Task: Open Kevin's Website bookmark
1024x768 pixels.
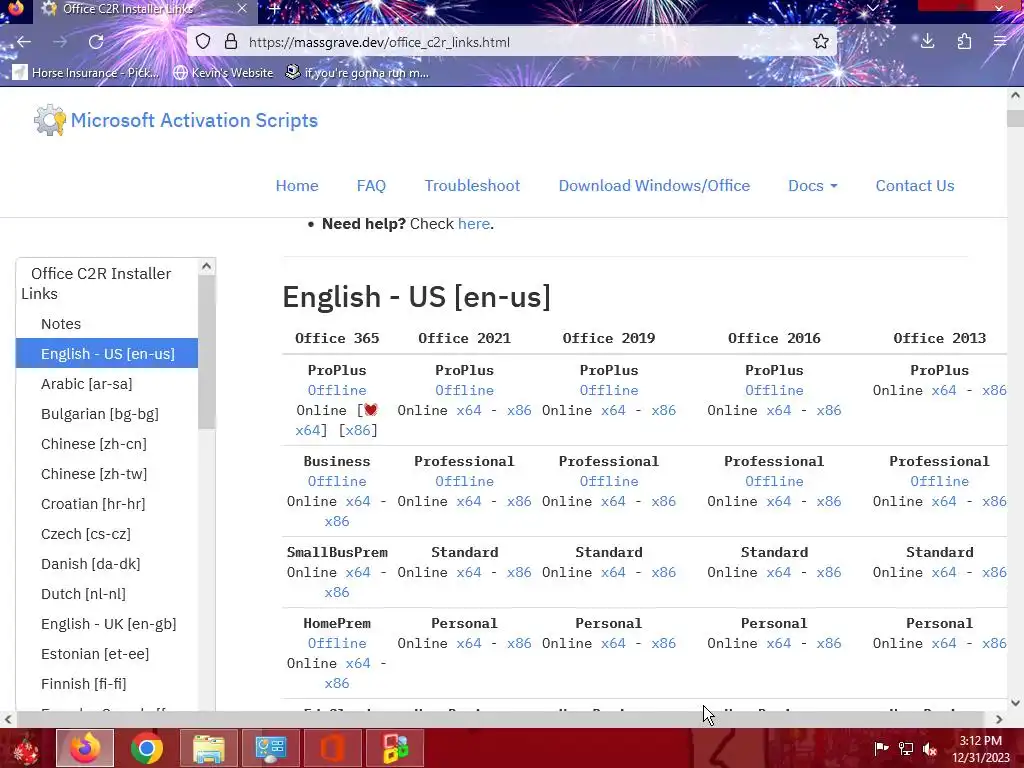Action: pyautogui.click(x=223, y=72)
